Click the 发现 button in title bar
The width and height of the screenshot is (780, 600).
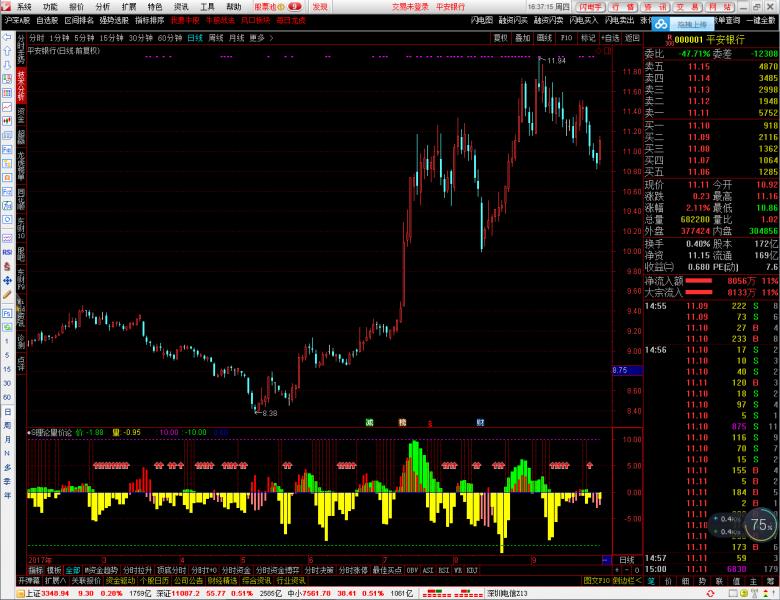320,6
